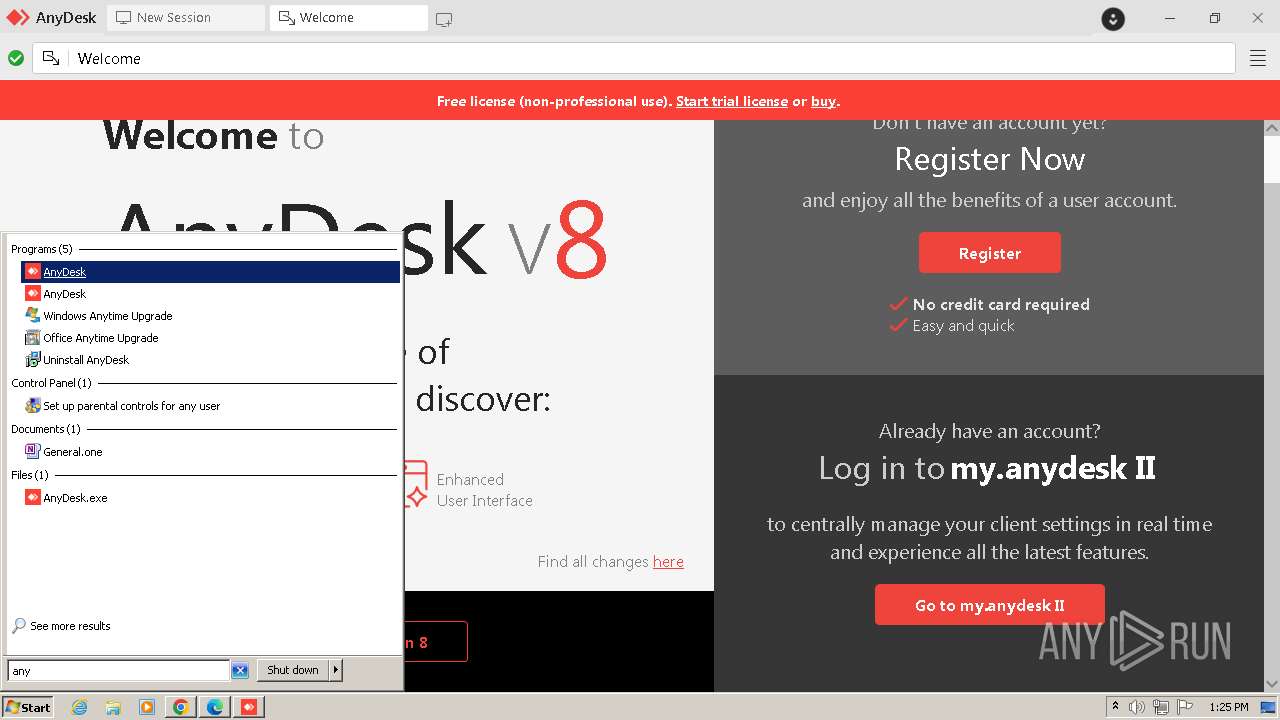Open the second AnyDesk program result

(x=210, y=294)
